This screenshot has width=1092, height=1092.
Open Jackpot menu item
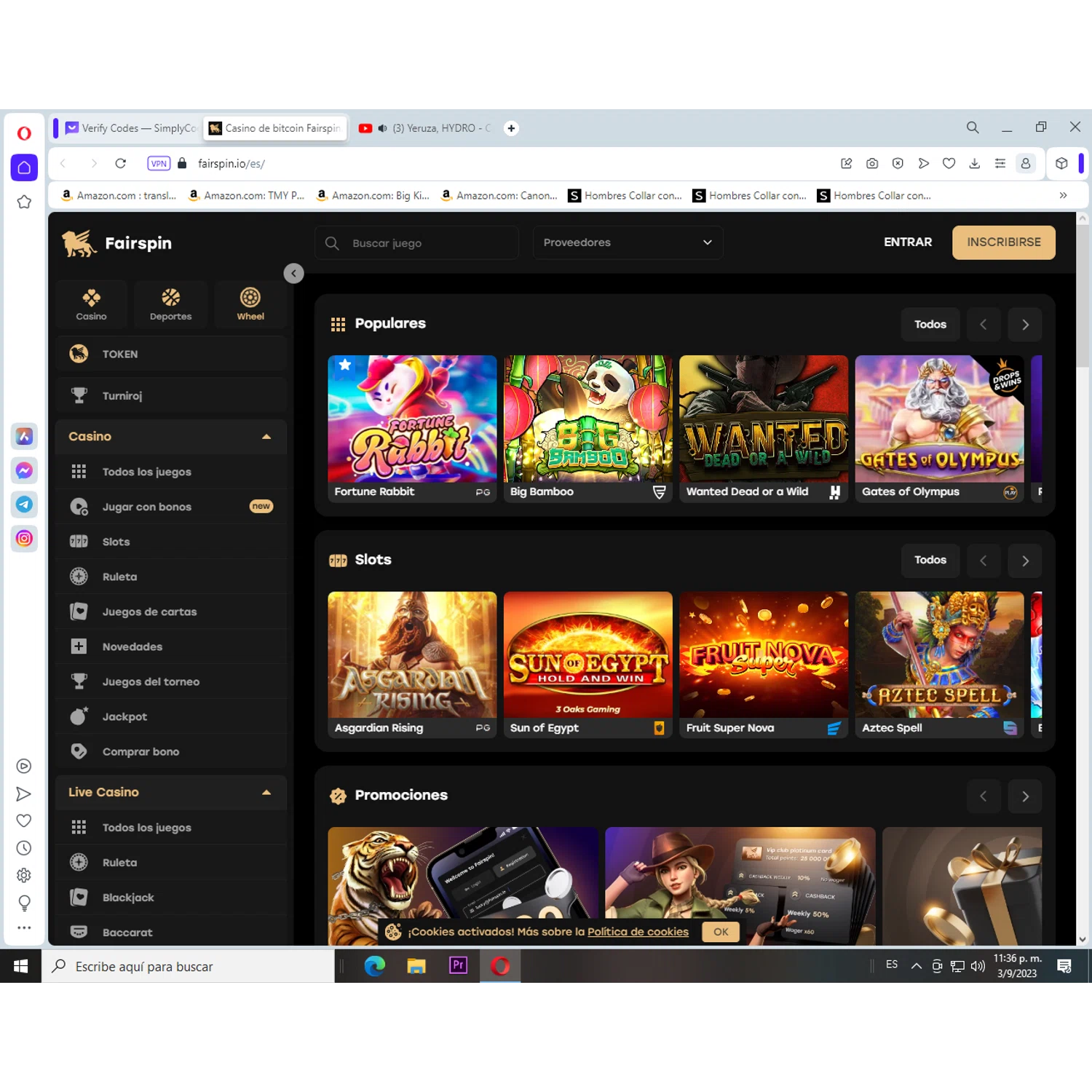[171, 716]
